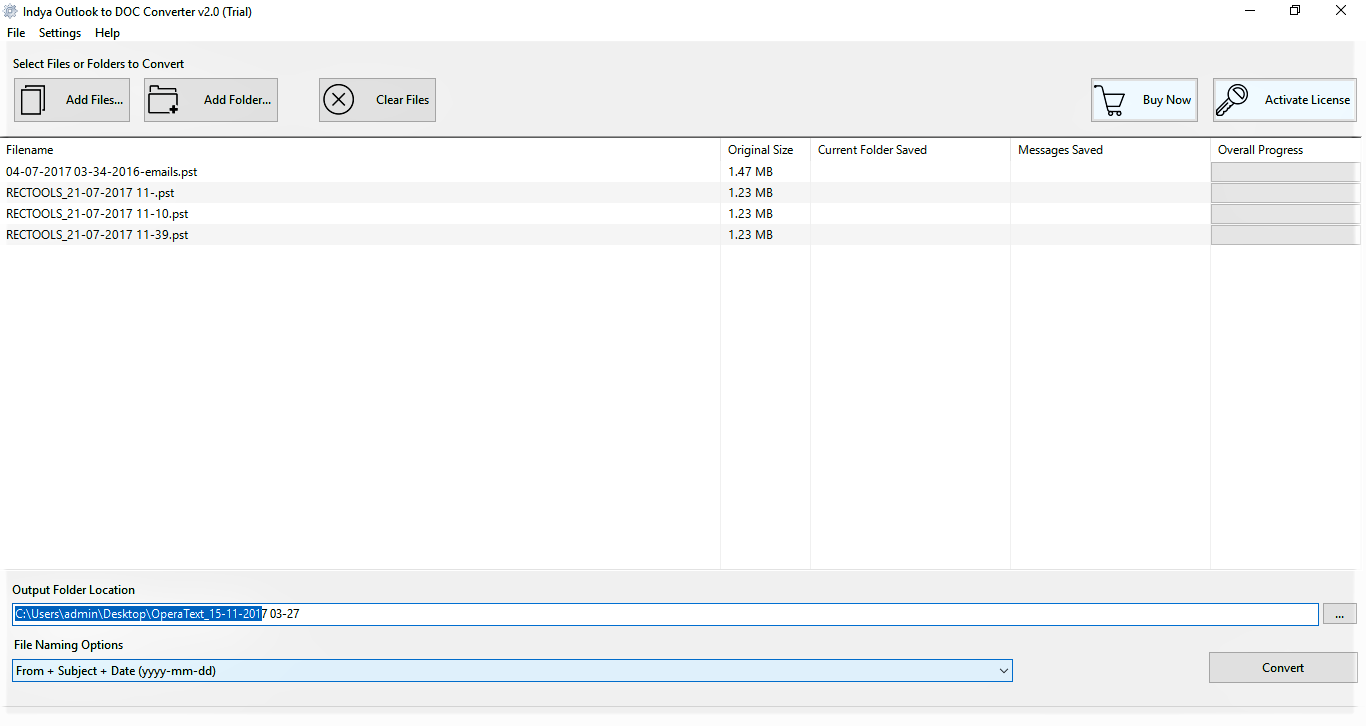The width and height of the screenshot is (1366, 726).
Task: Click the application gear icon in title bar
Action: point(10,12)
